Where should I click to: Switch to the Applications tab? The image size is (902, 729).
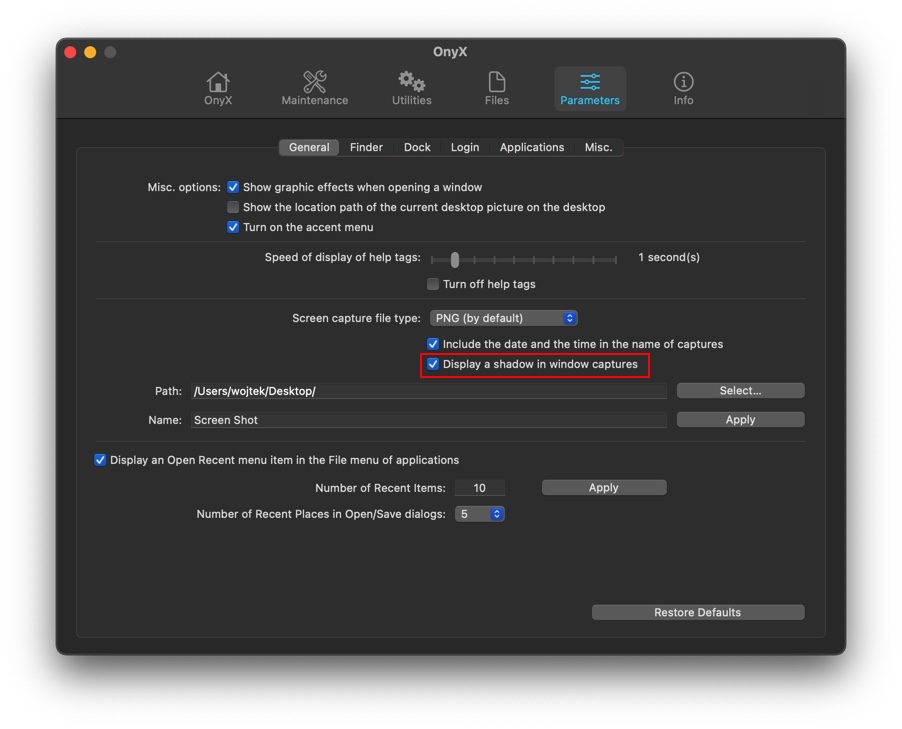(x=532, y=147)
